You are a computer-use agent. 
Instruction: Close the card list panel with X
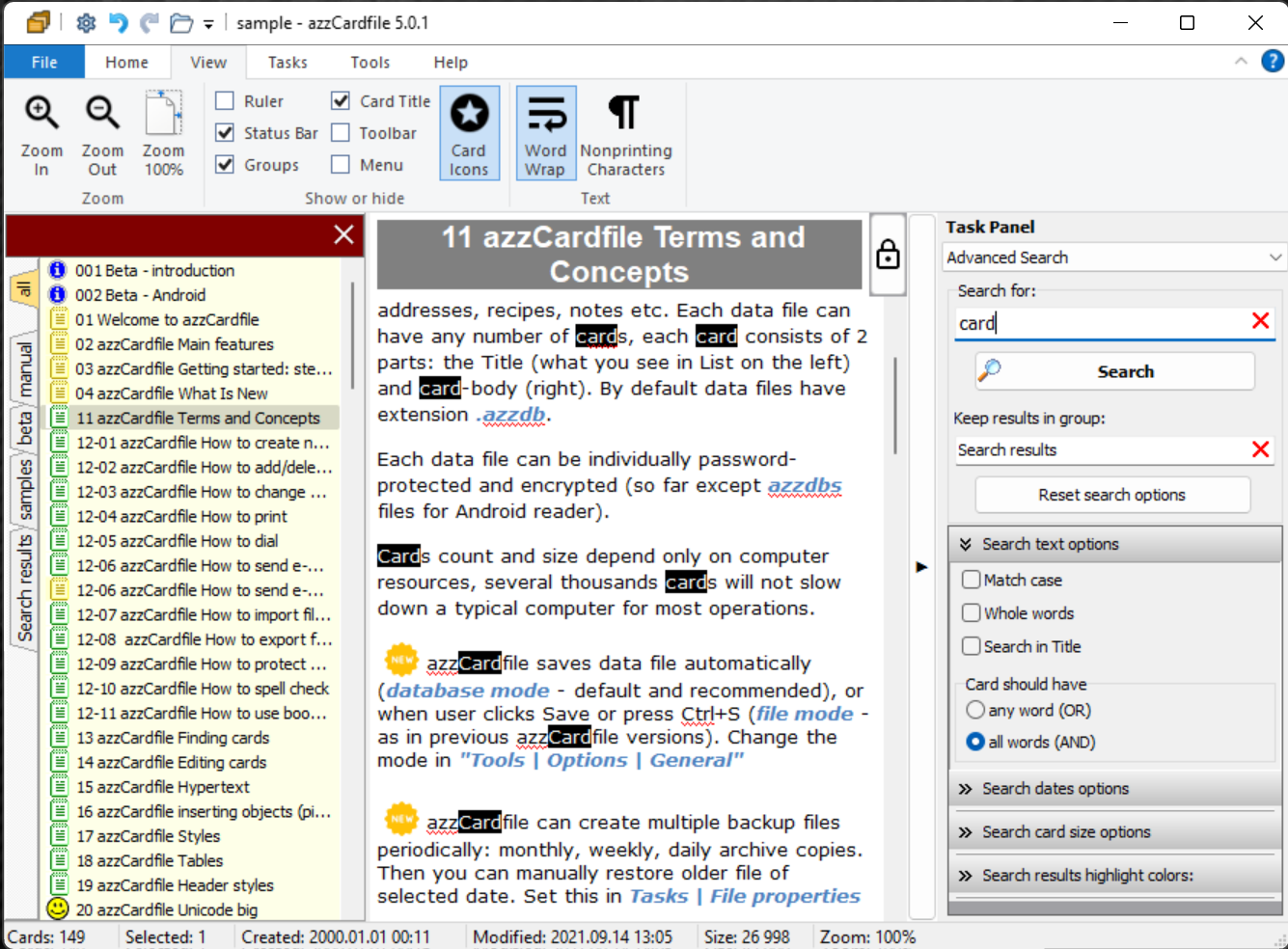343,234
